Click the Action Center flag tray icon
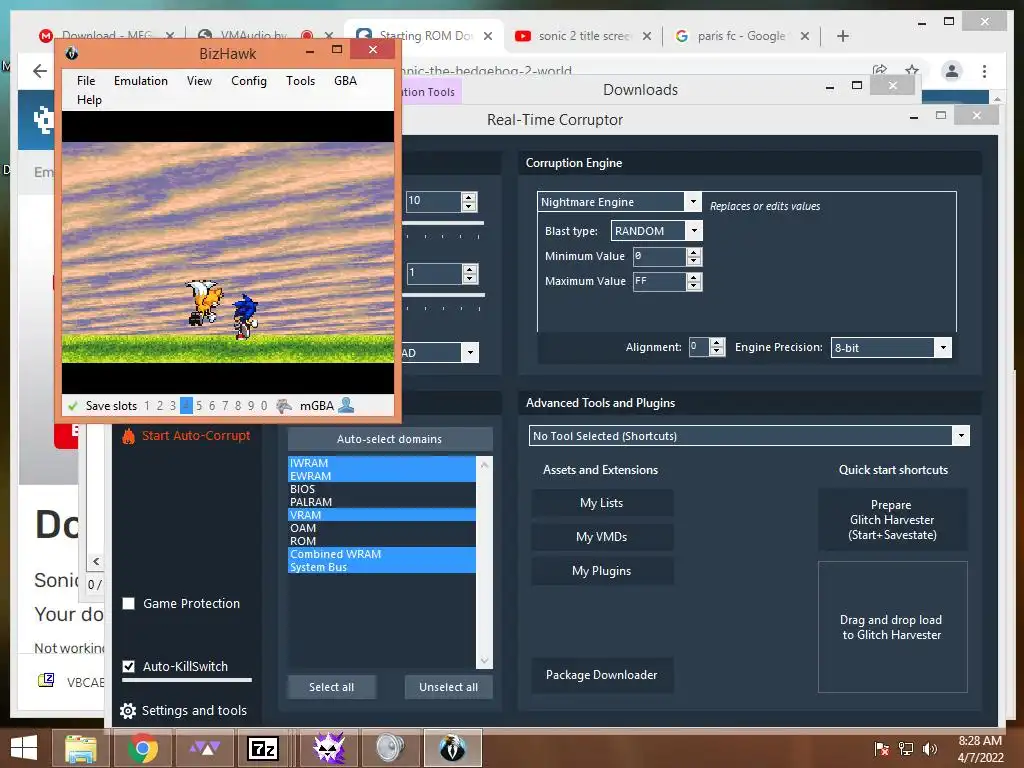This screenshot has width=1024, height=768. [881, 748]
